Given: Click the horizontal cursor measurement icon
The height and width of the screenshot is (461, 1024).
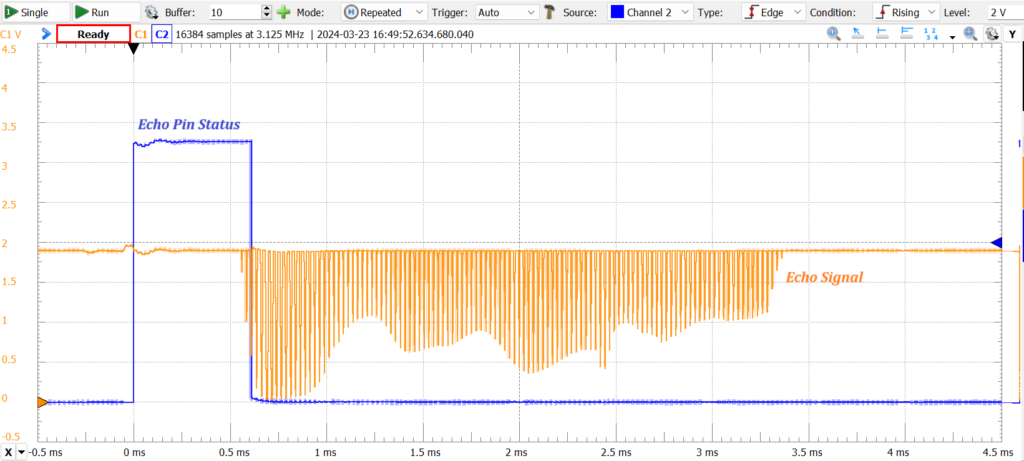Looking at the screenshot, I should click(x=880, y=34).
